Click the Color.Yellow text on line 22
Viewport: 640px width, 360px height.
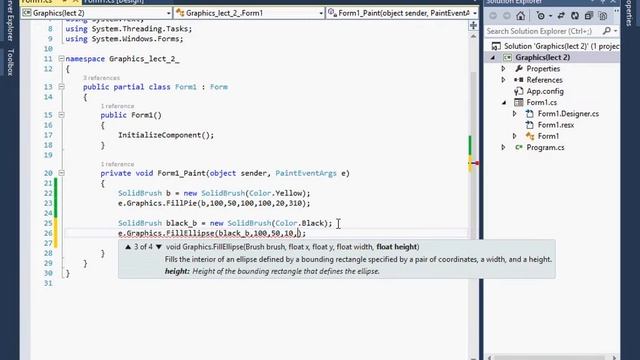277,193
